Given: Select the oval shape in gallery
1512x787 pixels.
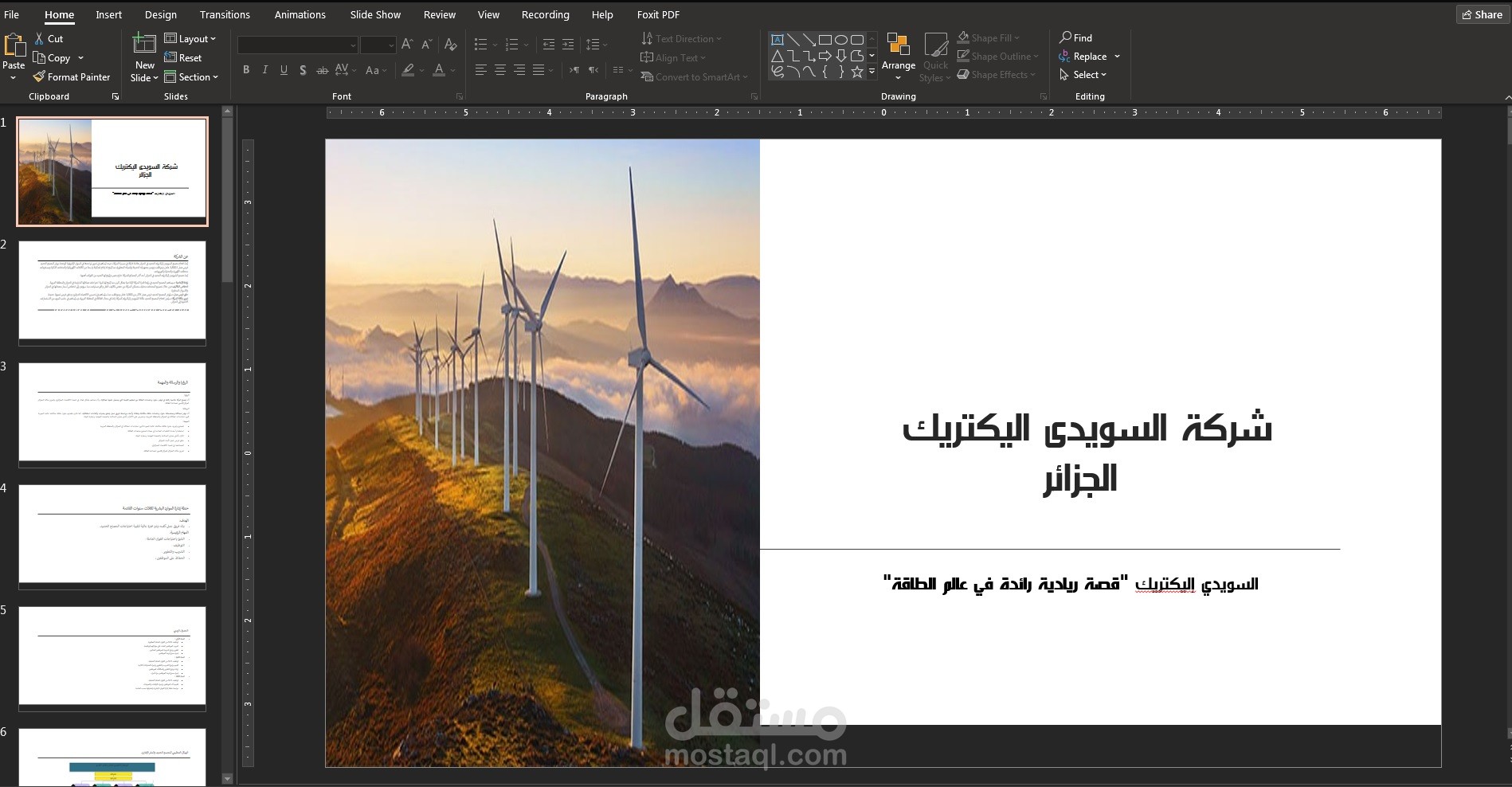Looking at the screenshot, I should click(x=841, y=39).
